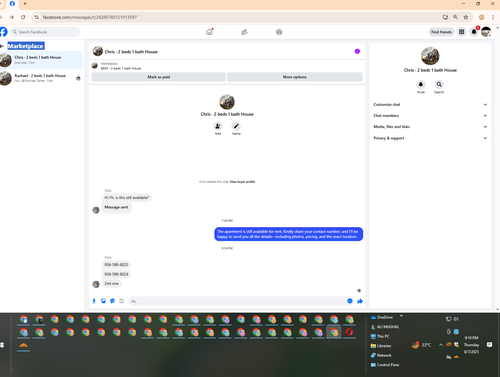This screenshot has height=377, width=500.
Task: Click the message 936-590-8024
Action: coord(116,274)
